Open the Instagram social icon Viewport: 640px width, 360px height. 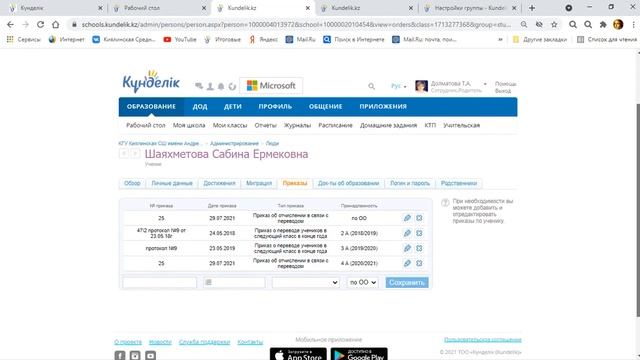135,356
